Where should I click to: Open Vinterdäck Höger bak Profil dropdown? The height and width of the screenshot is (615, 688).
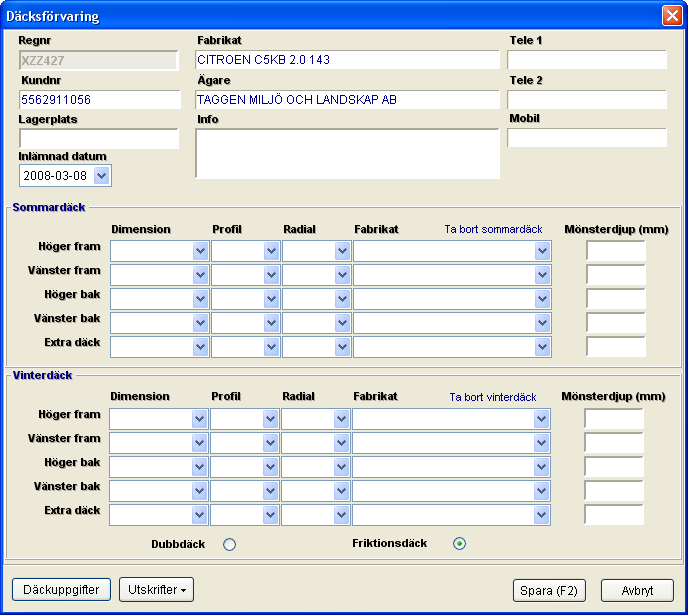click(x=271, y=467)
